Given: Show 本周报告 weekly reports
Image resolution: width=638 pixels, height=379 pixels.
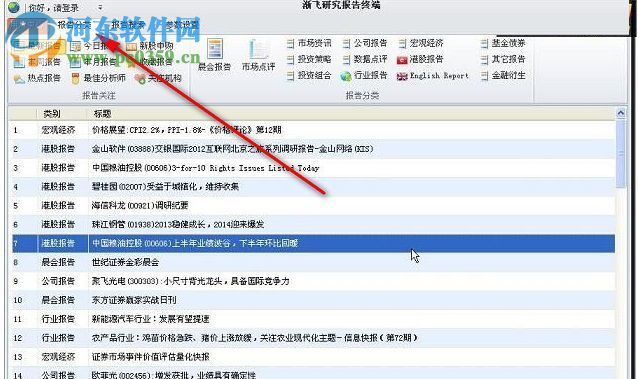Looking at the screenshot, I should [38, 62].
